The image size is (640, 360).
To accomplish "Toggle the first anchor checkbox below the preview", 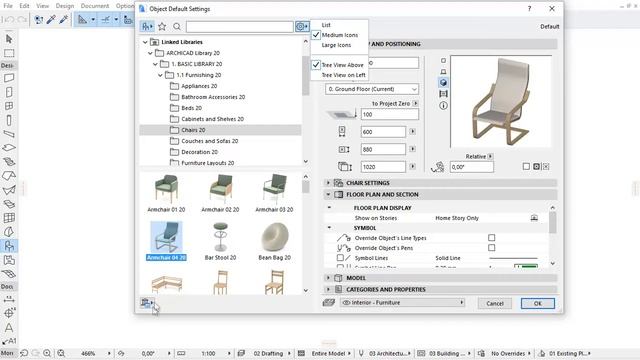I will click(x=526, y=167).
